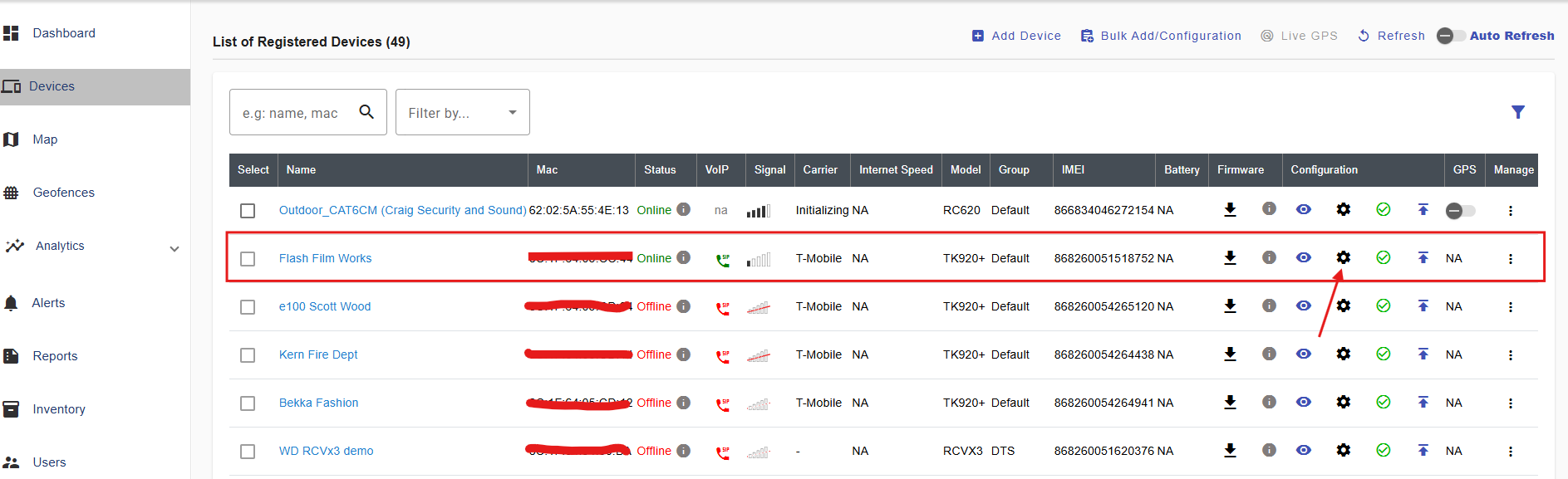1568x479 pixels.
Task: Click download firmware icon for Kern Fire Dept
Action: pos(1230,354)
